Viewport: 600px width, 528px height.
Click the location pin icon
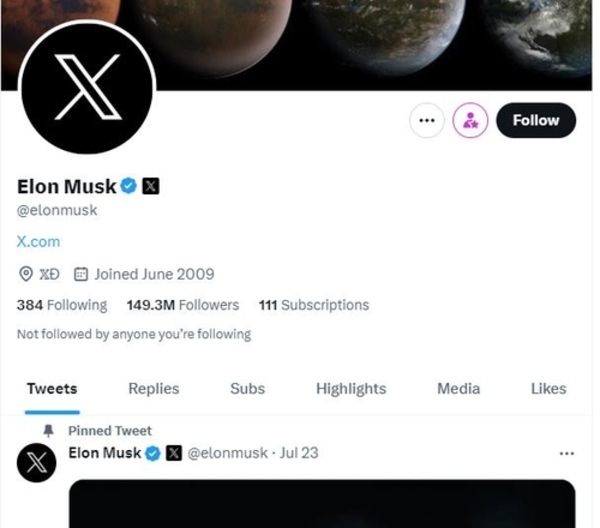click(26, 274)
